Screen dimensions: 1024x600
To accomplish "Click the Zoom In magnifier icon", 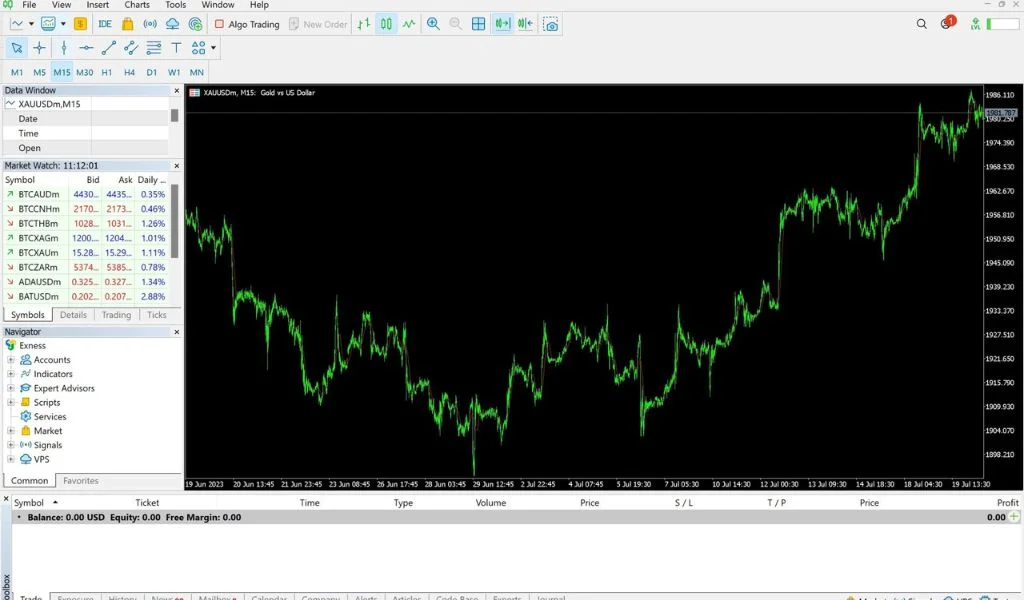I will 433,24.
